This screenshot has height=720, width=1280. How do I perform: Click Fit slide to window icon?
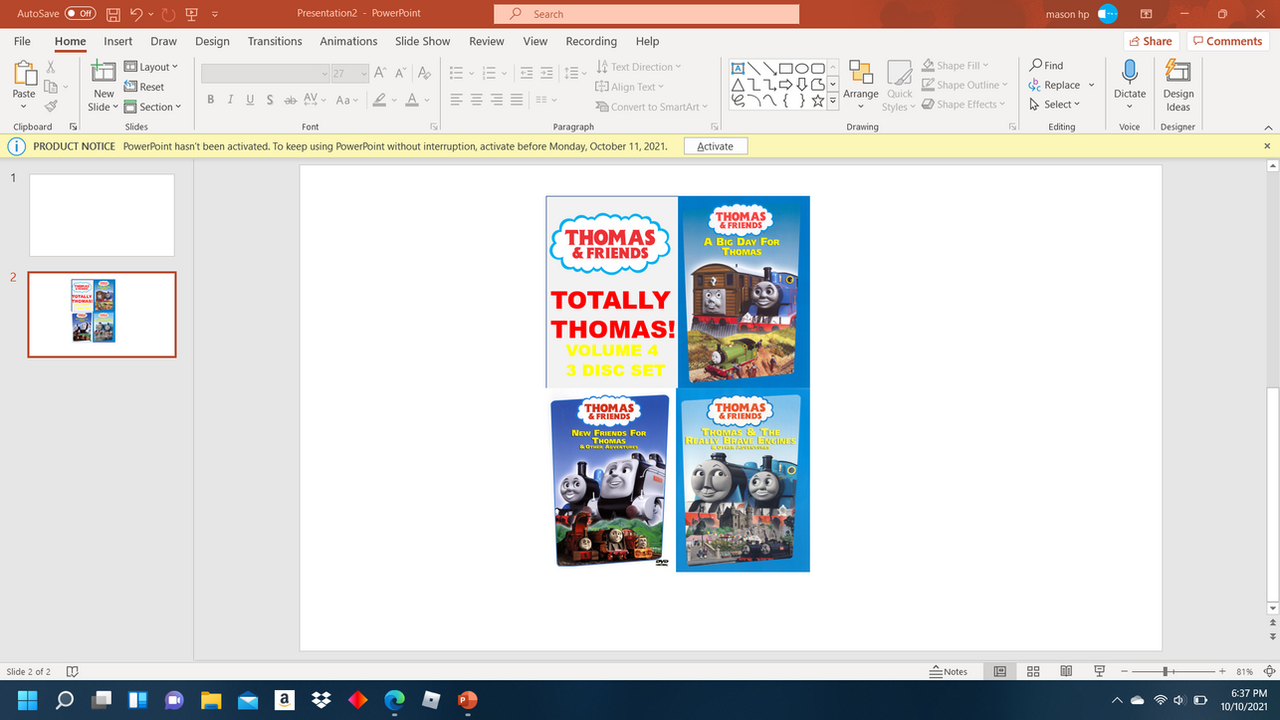(x=1269, y=671)
